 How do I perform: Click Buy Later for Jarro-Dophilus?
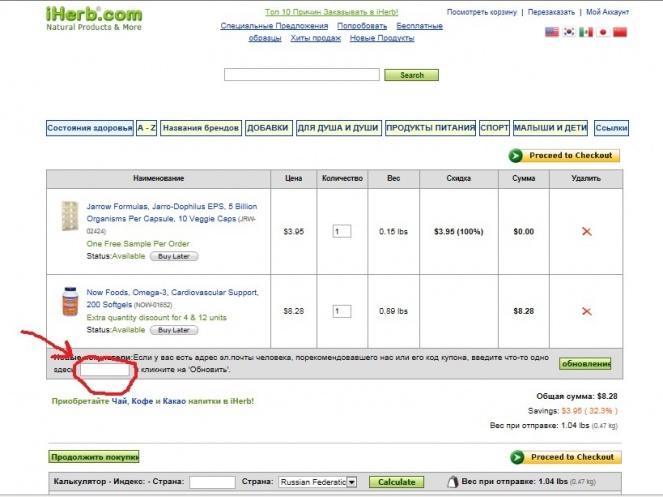coord(174,256)
